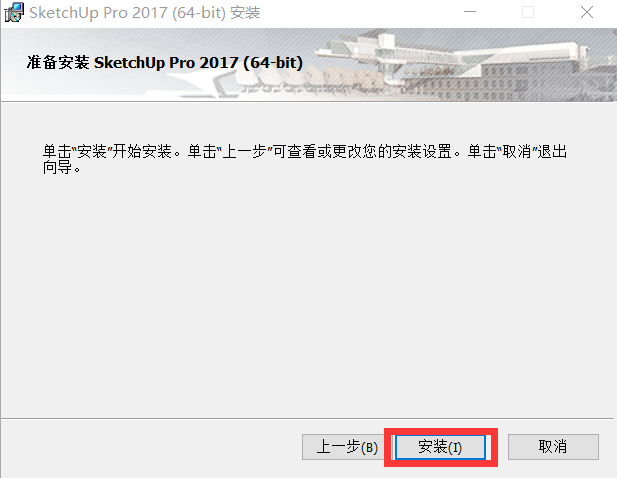Click the phrase 可查看或更改您的安装设置 in instructions
617x478 pixels.
coord(362,151)
